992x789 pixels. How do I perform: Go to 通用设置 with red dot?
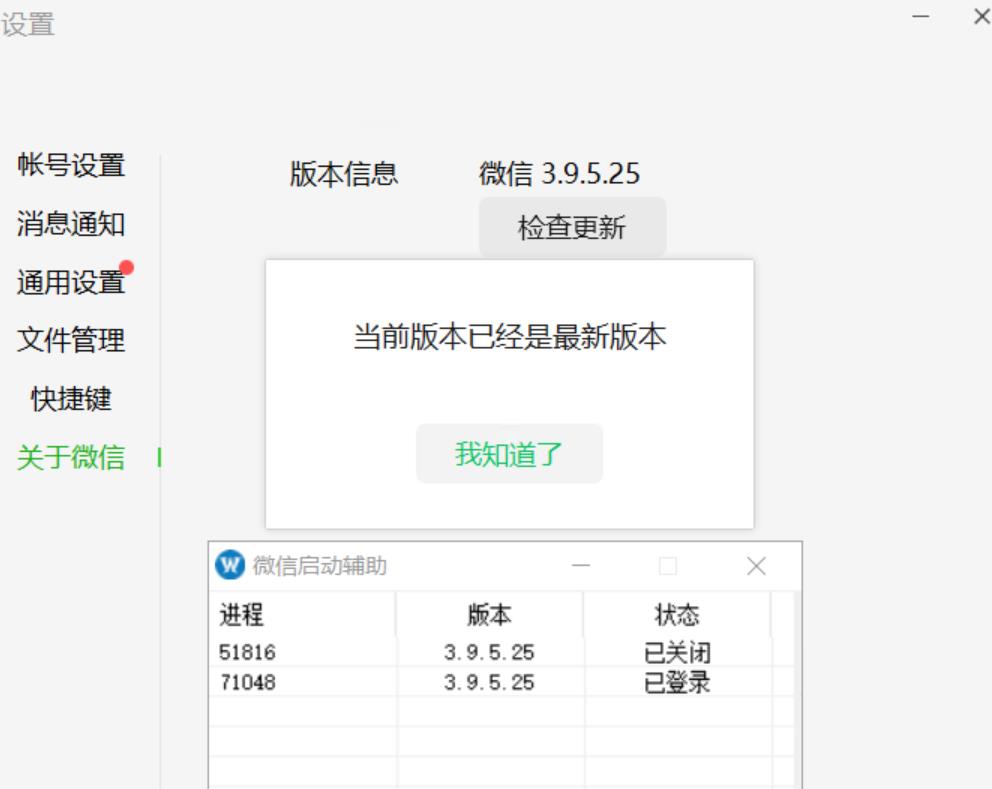point(71,283)
